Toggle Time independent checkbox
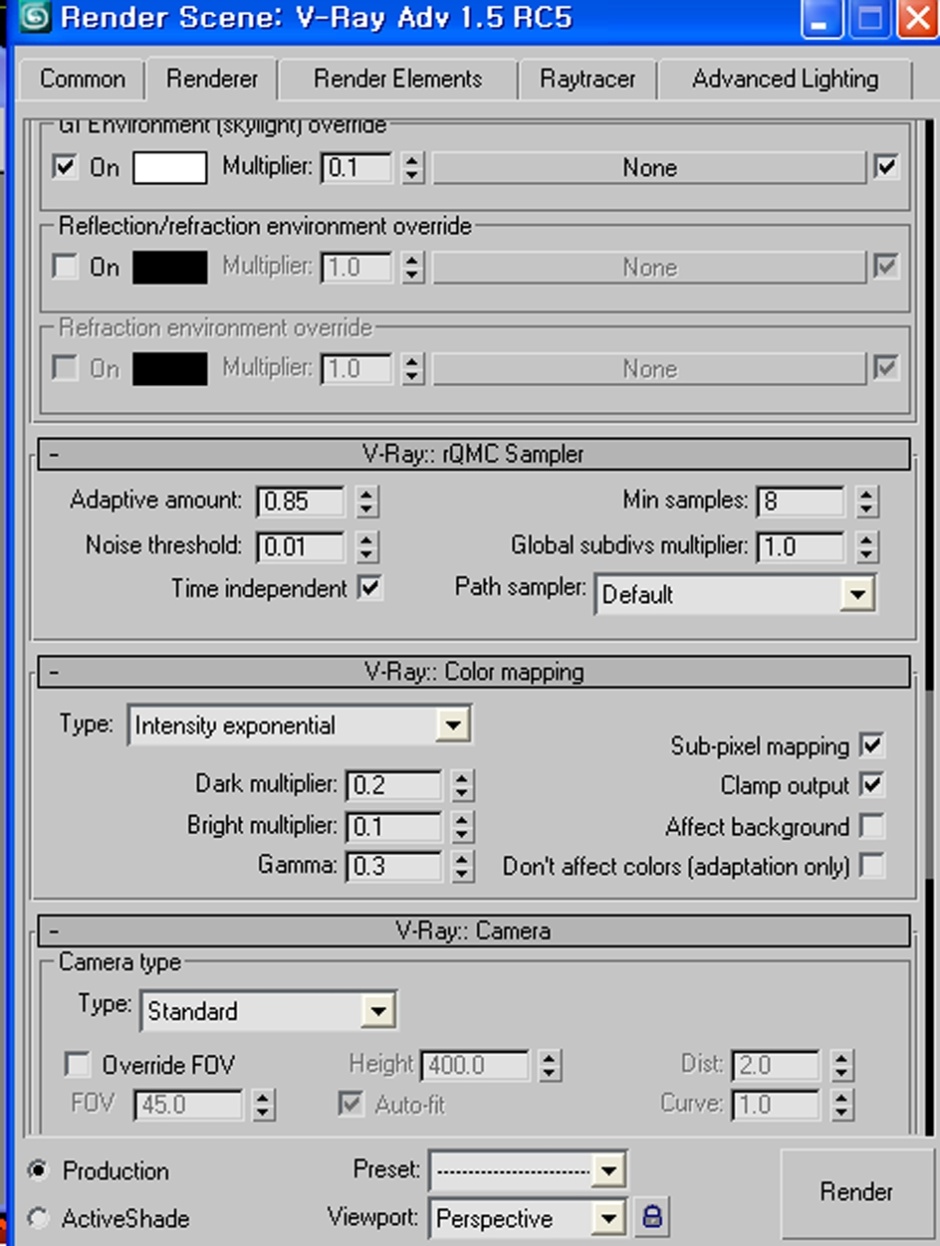This screenshot has height=1246, width=940. [x=370, y=588]
